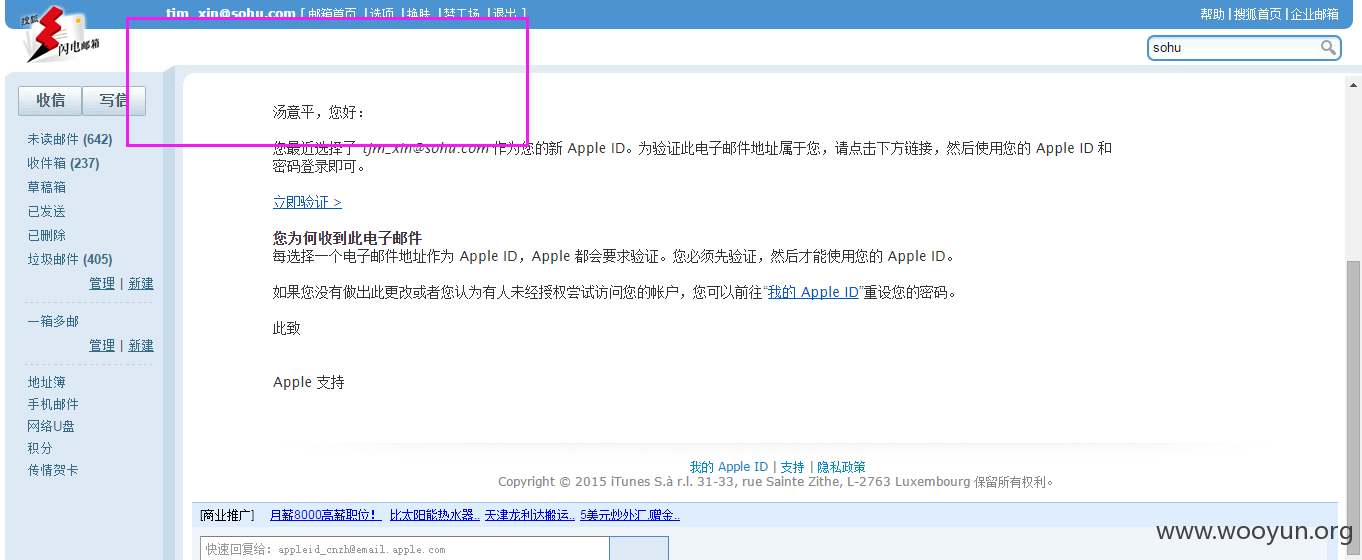Click the 收信 button
Screen dimensions: 1362x560
(x=50, y=100)
